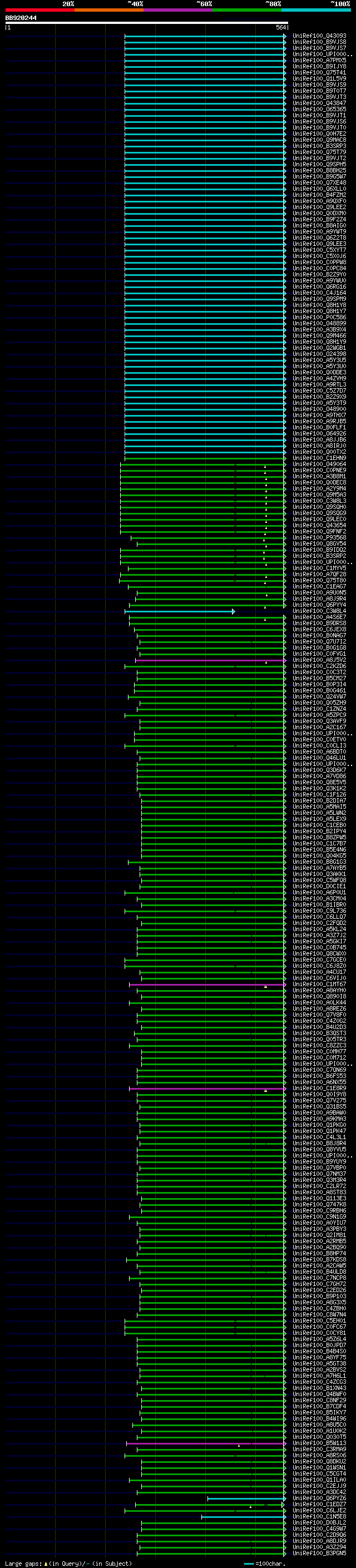Click the cyan =100char. scale bar

(248, 1564)
